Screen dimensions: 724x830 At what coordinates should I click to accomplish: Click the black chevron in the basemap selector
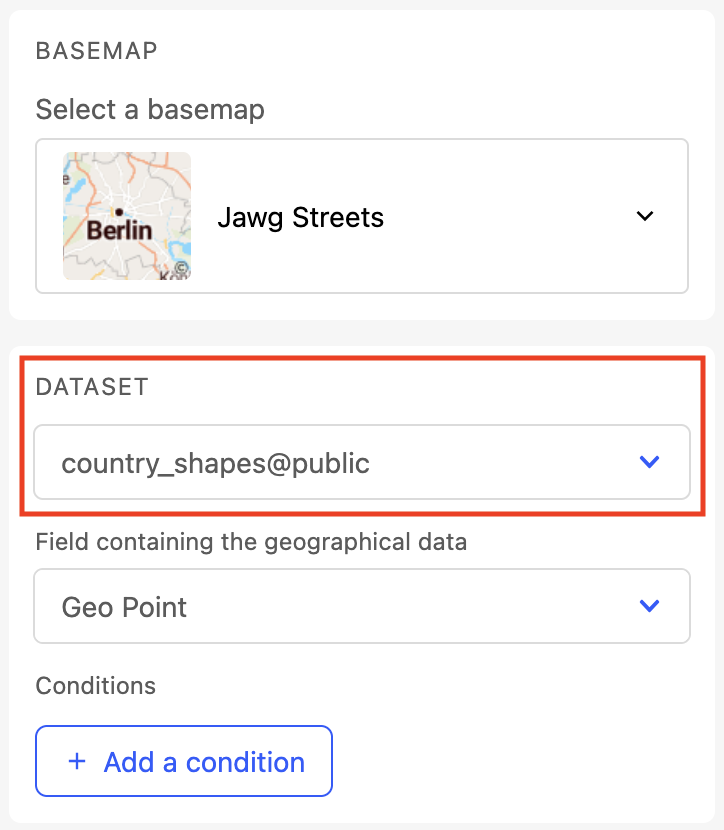click(645, 216)
